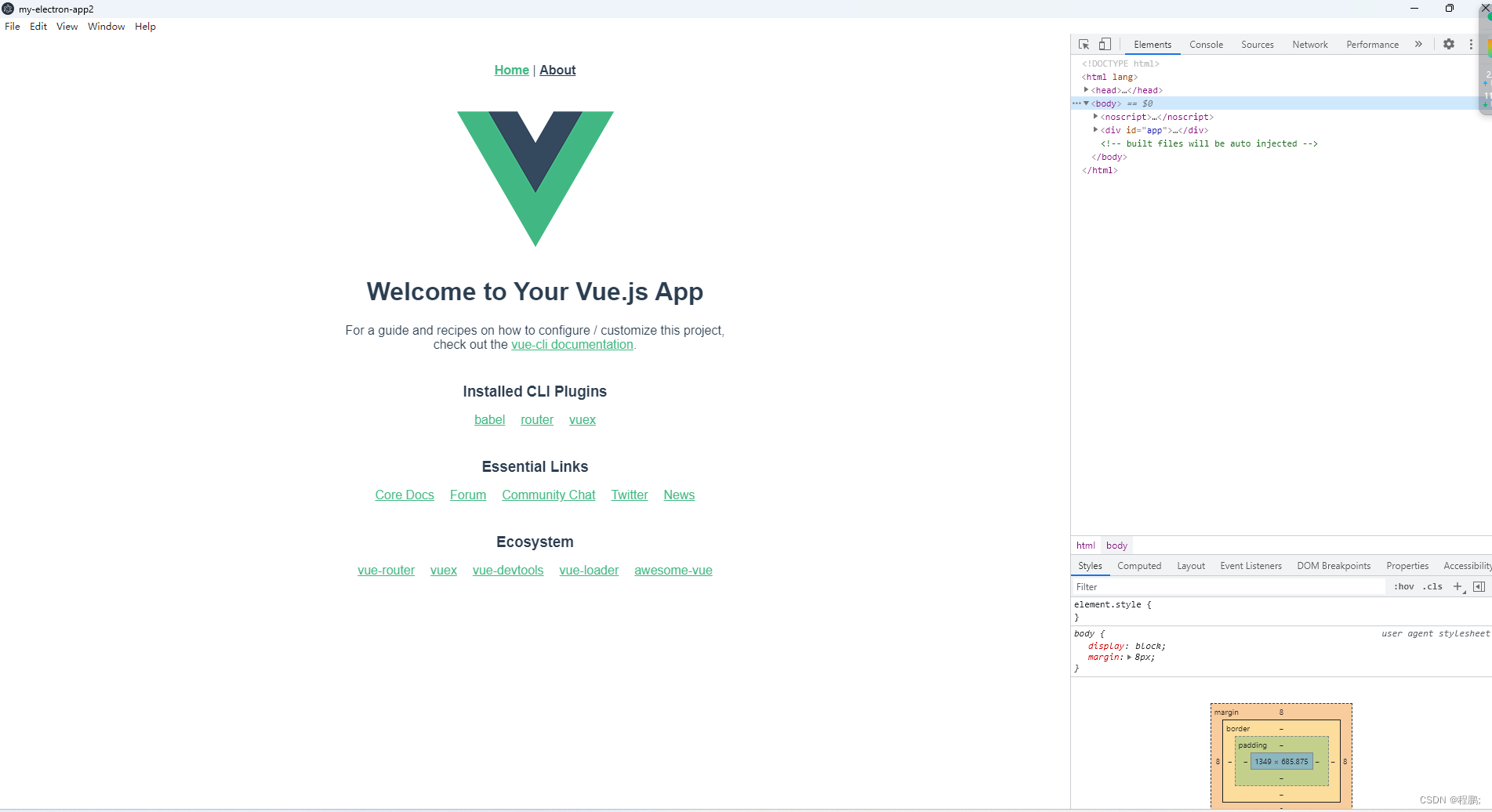Open the vue-devtools link
Image resolution: width=1492 pixels, height=812 pixels.
(x=508, y=571)
